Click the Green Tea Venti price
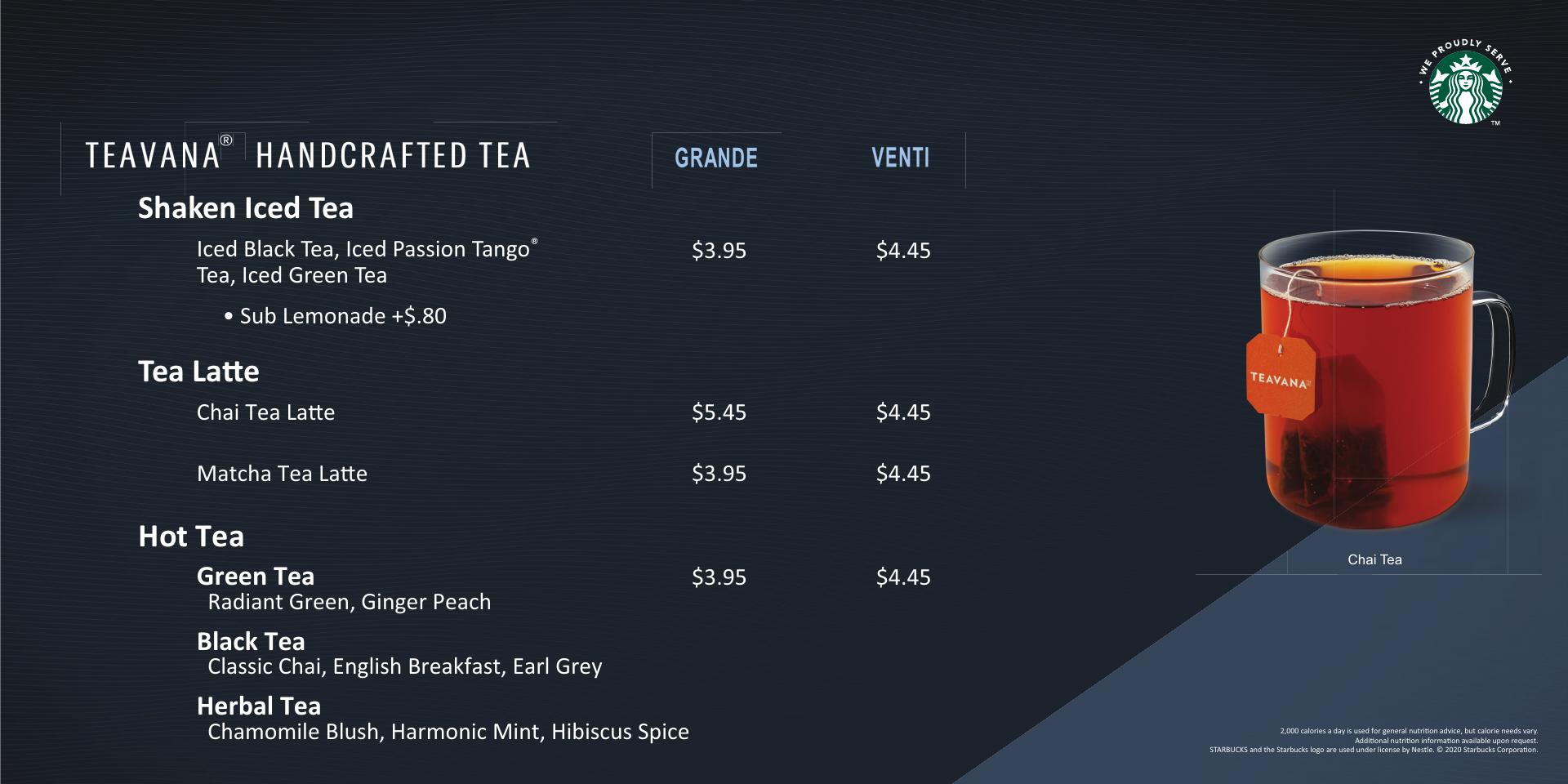Viewport: 1568px width, 784px height. click(x=903, y=577)
